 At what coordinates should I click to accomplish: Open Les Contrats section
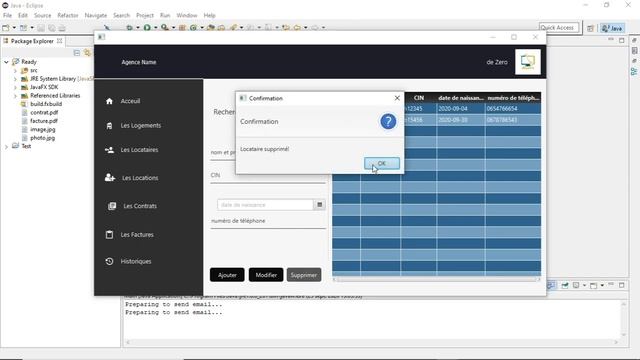[x=140, y=206]
